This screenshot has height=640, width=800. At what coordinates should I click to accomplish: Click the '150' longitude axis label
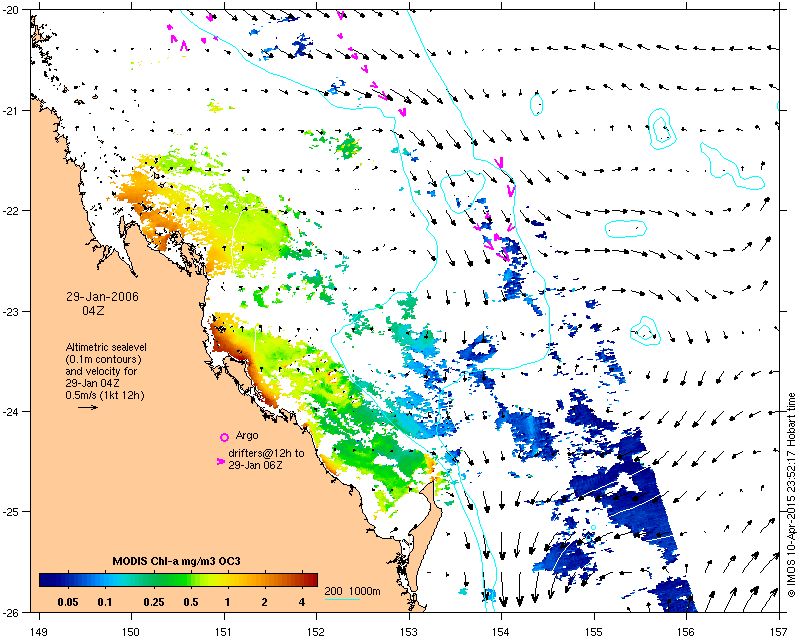[131, 632]
